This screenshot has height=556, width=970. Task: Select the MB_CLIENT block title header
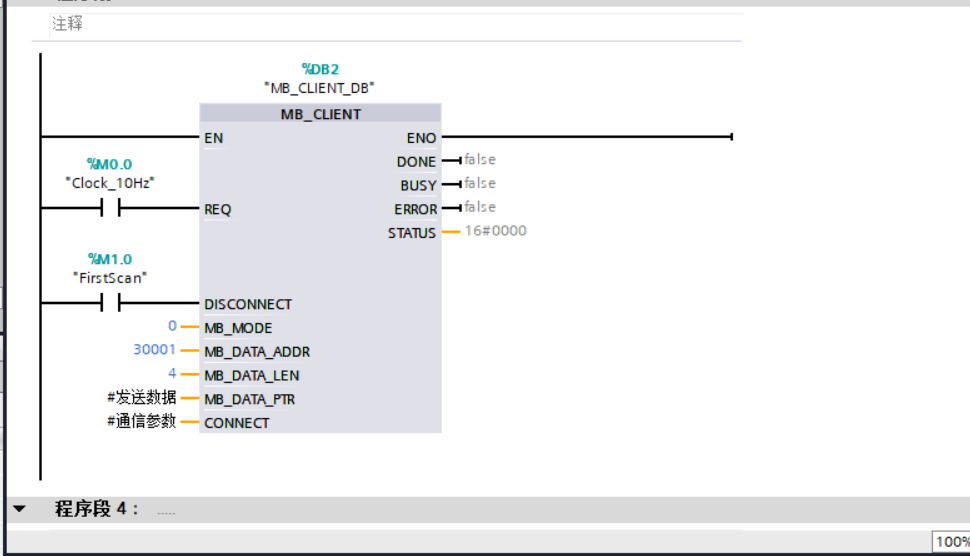(320, 114)
